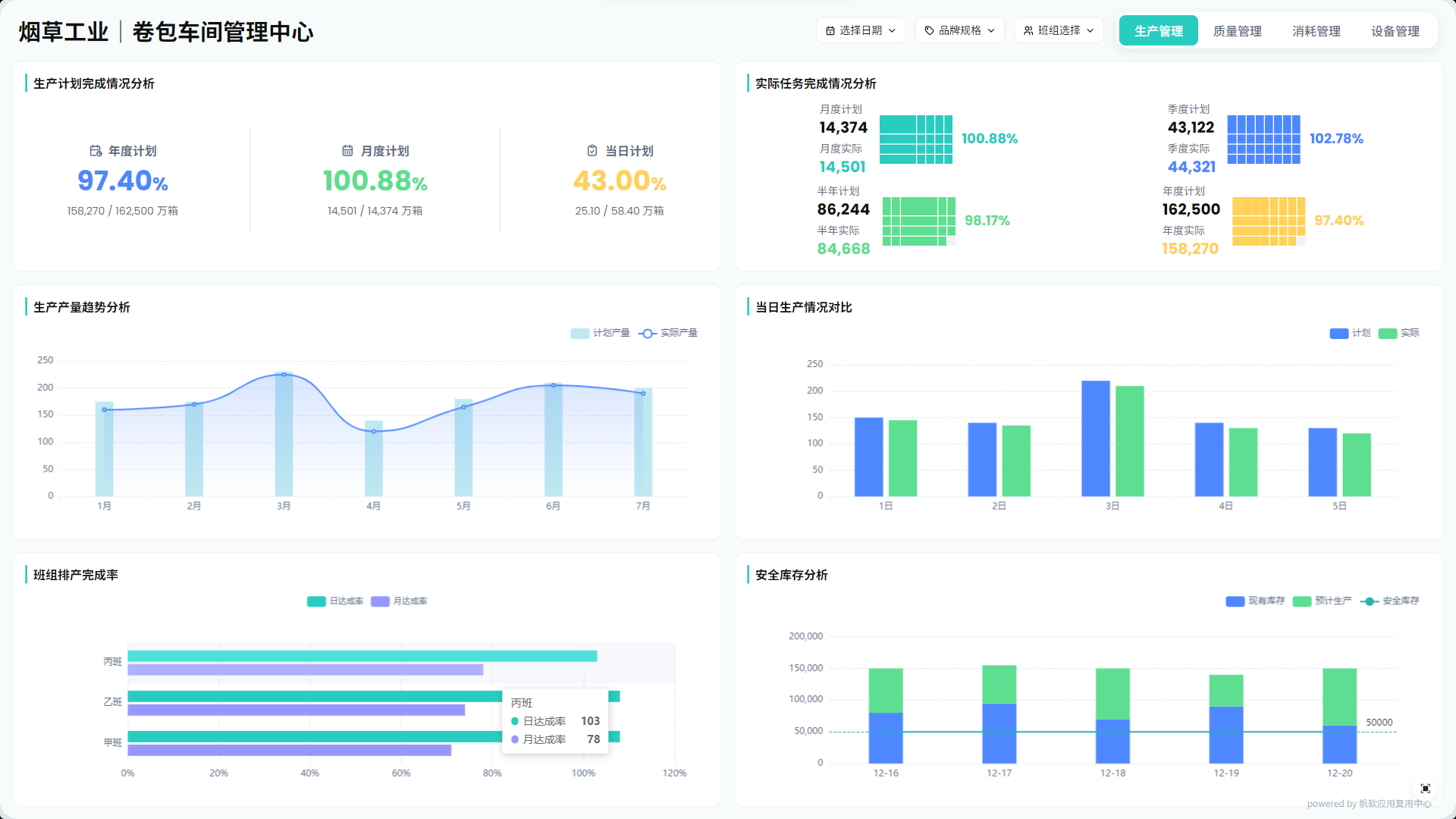The height and width of the screenshot is (819, 1456).
Task: Click the daily plan (当日计划) clipboard icon
Action: tap(592, 151)
